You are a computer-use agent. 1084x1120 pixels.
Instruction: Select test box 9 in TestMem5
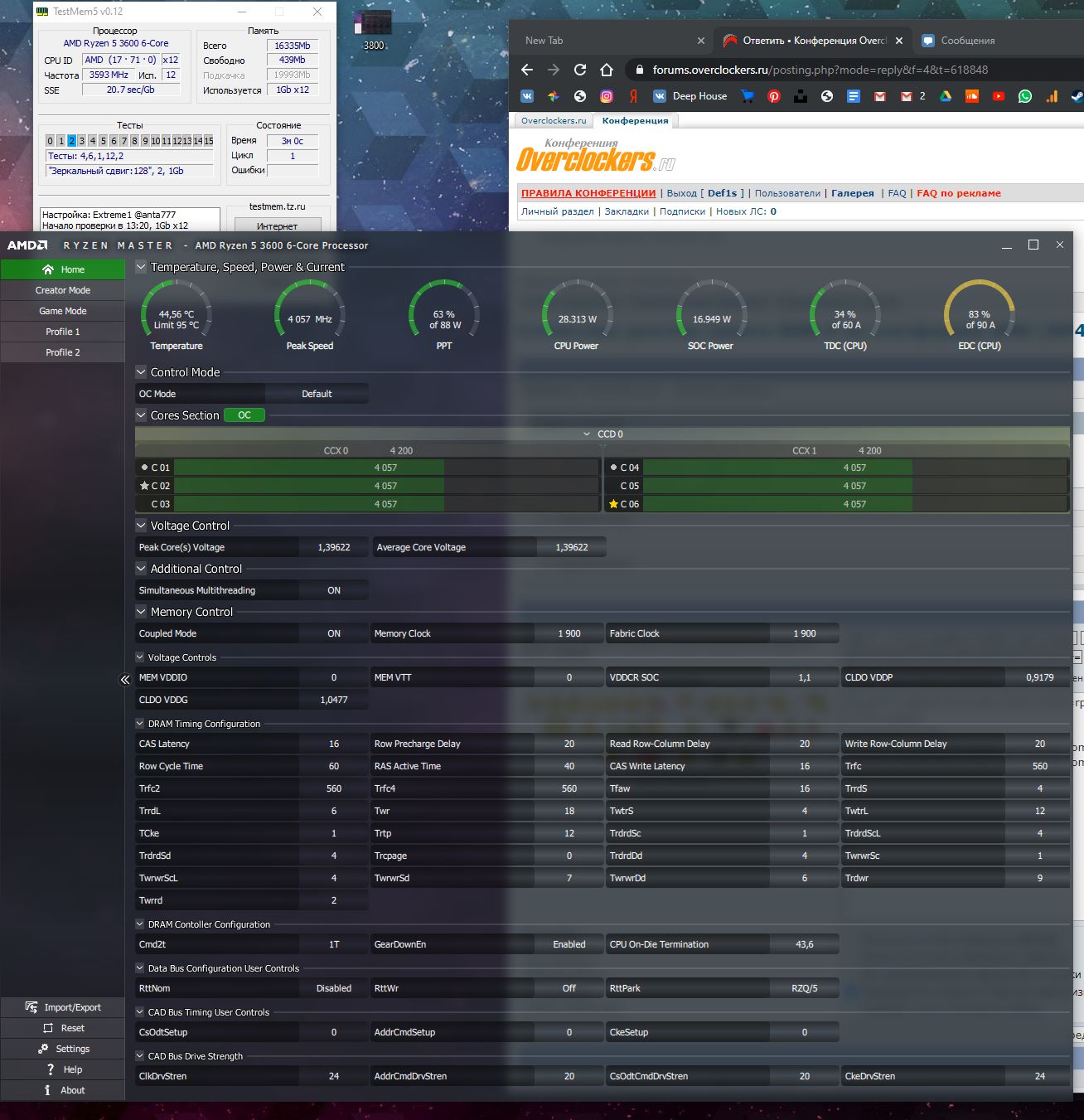click(x=145, y=141)
